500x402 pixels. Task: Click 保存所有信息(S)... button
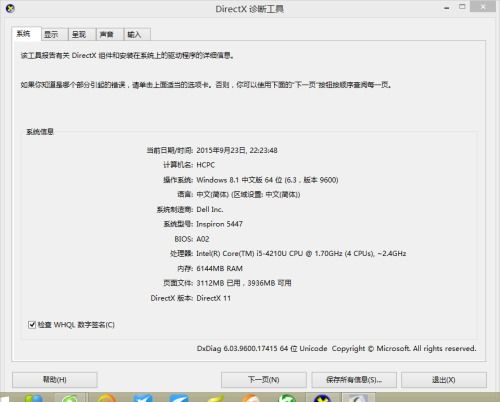click(354, 380)
